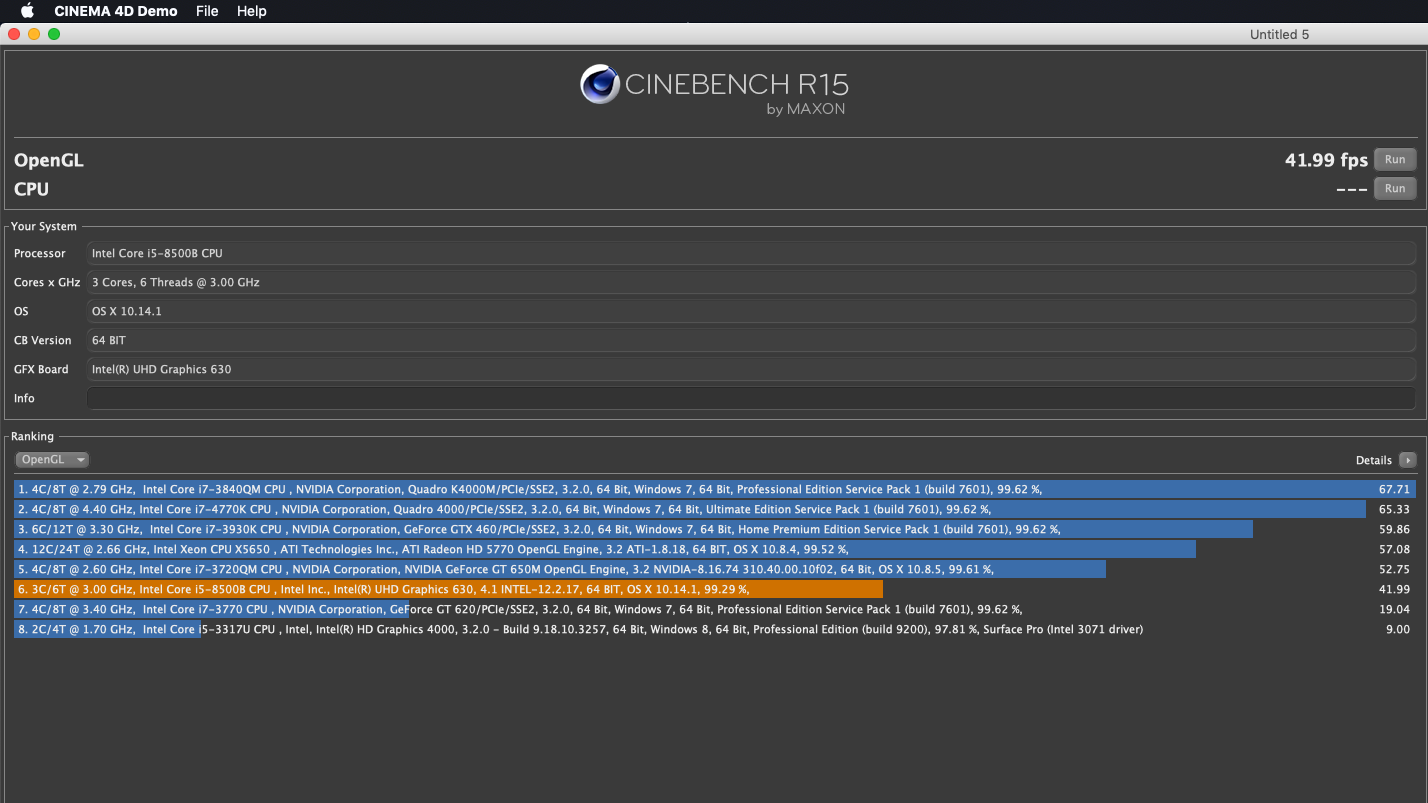The width and height of the screenshot is (1428, 803).
Task: Click the OS value OS X 10.14.1
Action: tap(751, 311)
